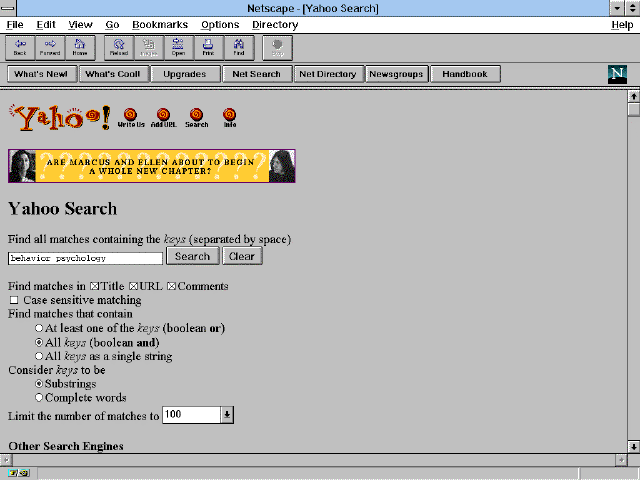Click the Yahoo Search swirl icon
Screen dimensions: 640x480
click(196, 118)
